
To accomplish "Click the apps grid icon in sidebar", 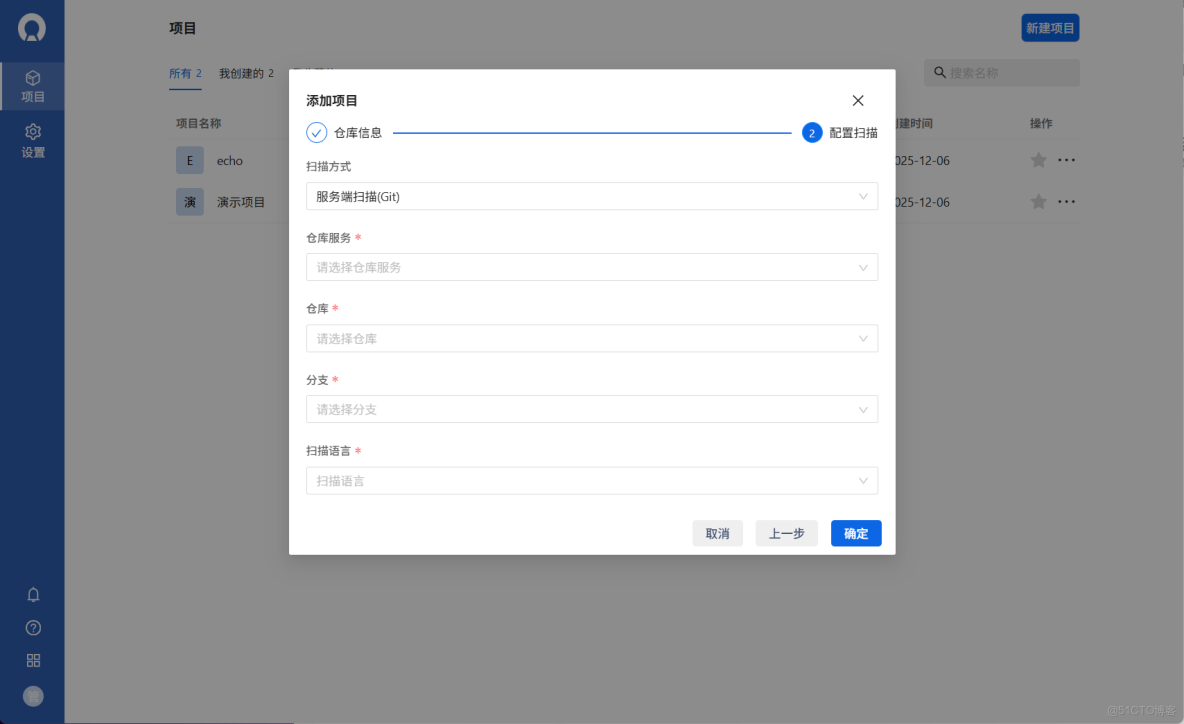I will tap(33, 660).
